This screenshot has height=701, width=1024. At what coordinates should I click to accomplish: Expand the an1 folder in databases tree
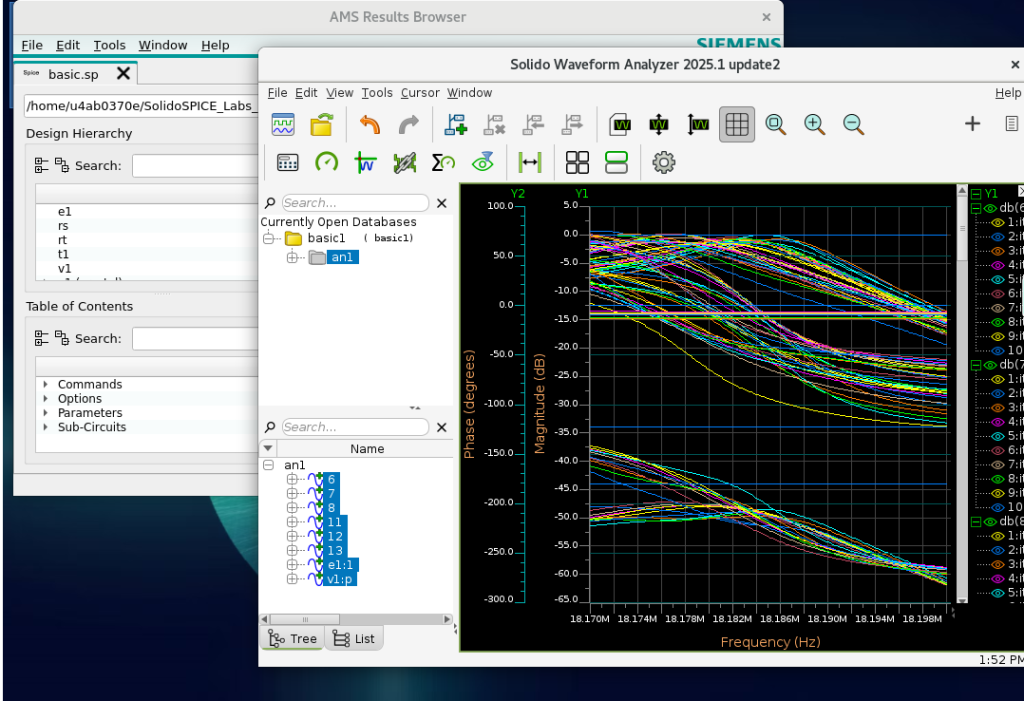tap(292, 257)
